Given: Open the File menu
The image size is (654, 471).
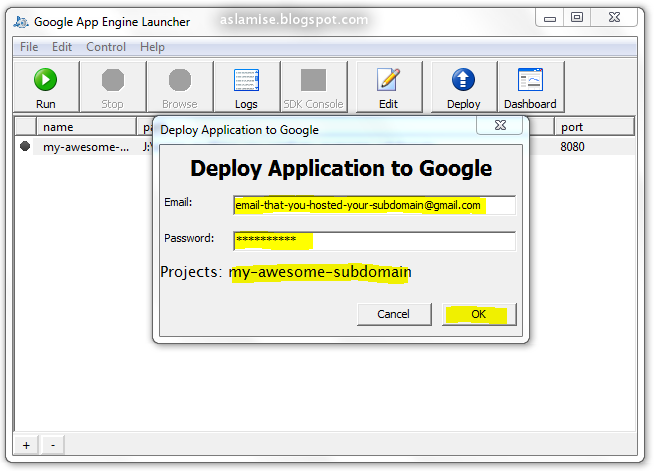Looking at the screenshot, I should (x=29, y=47).
